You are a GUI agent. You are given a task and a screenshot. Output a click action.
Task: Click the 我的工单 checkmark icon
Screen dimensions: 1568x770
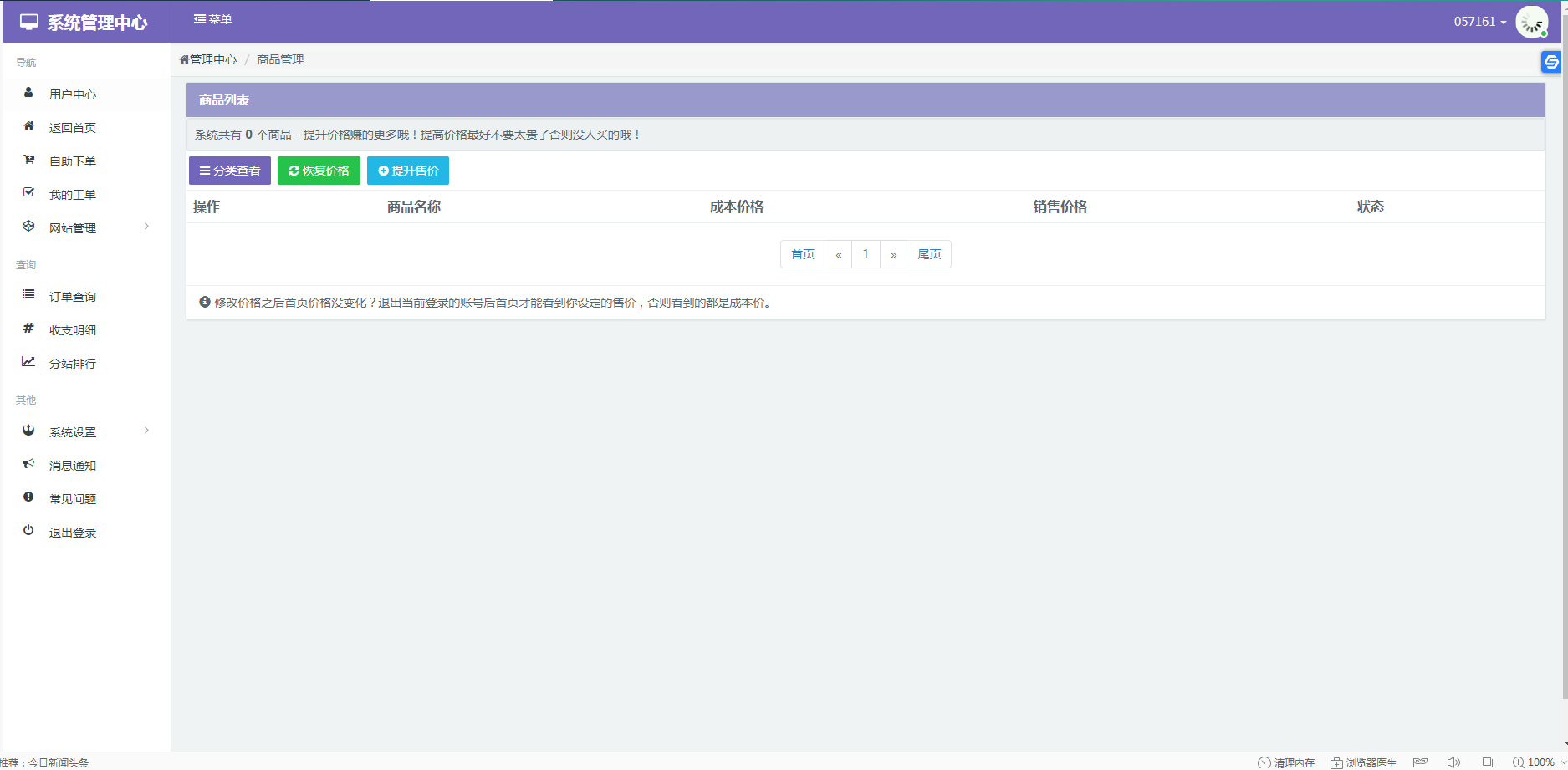pyautogui.click(x=28, y=193)
